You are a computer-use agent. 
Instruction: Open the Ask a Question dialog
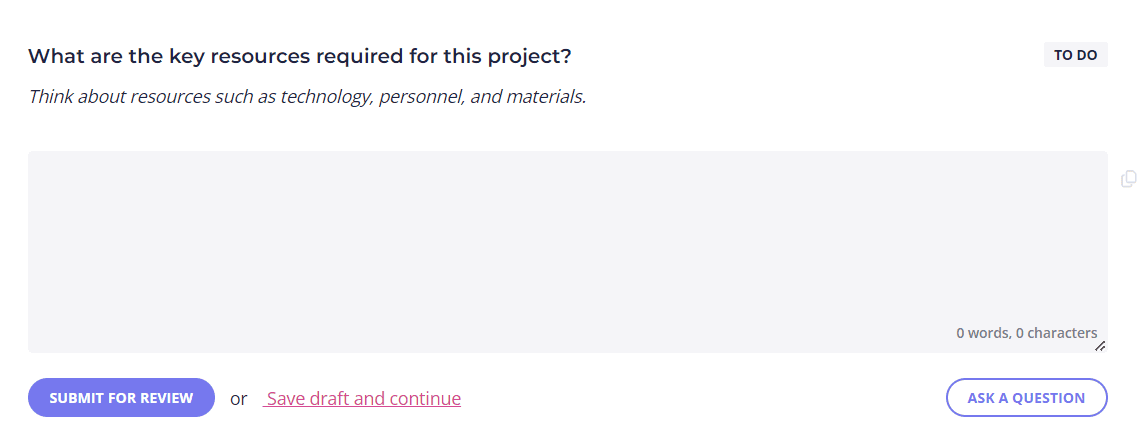coord(1026,398)
